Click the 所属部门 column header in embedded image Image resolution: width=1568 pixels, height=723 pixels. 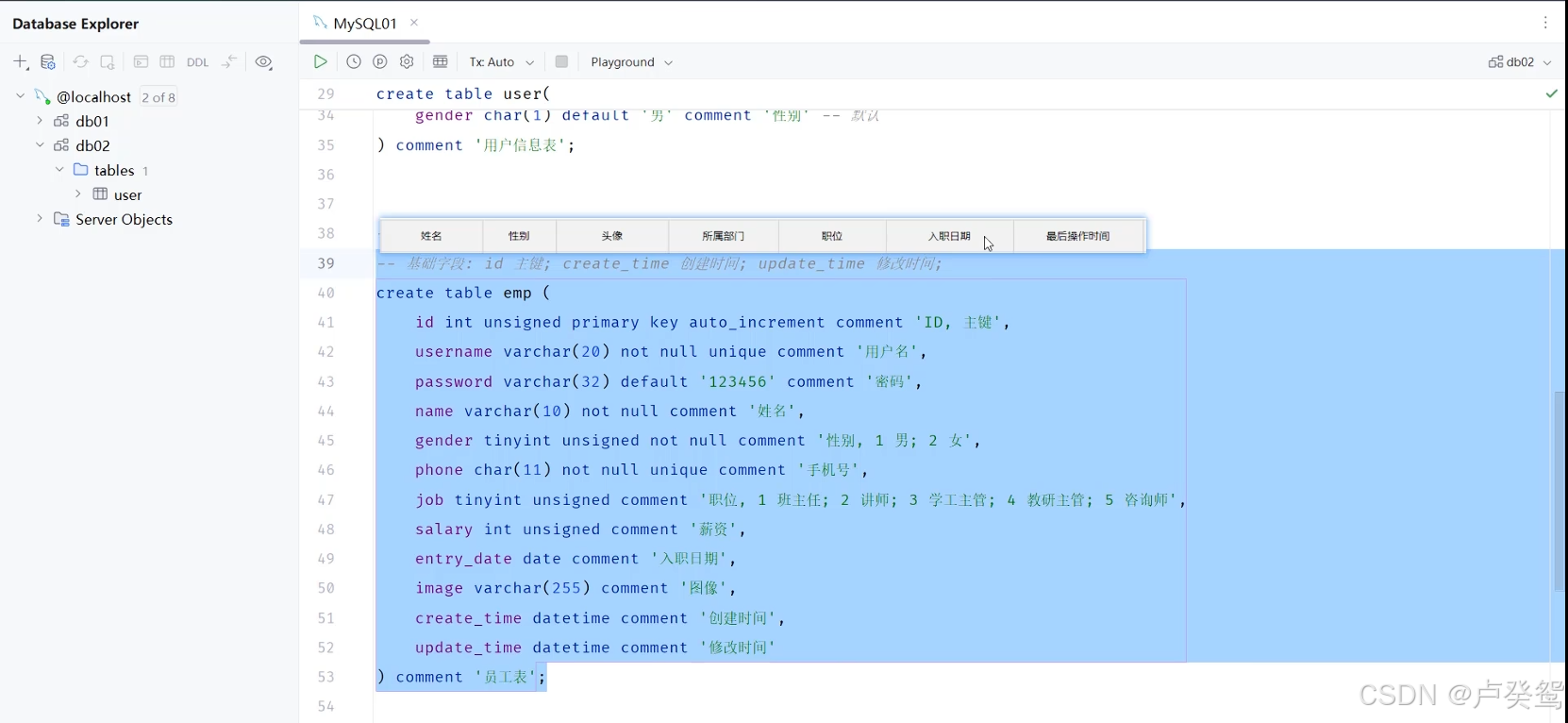point(723,236)
